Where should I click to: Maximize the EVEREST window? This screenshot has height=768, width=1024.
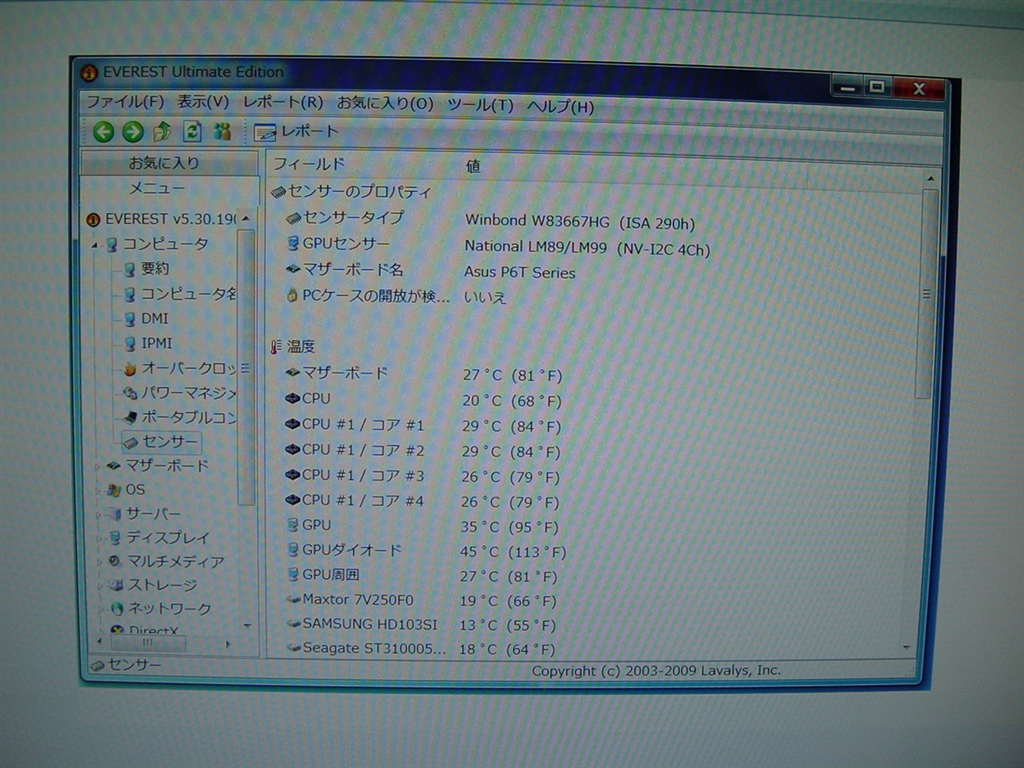(877, 86)
